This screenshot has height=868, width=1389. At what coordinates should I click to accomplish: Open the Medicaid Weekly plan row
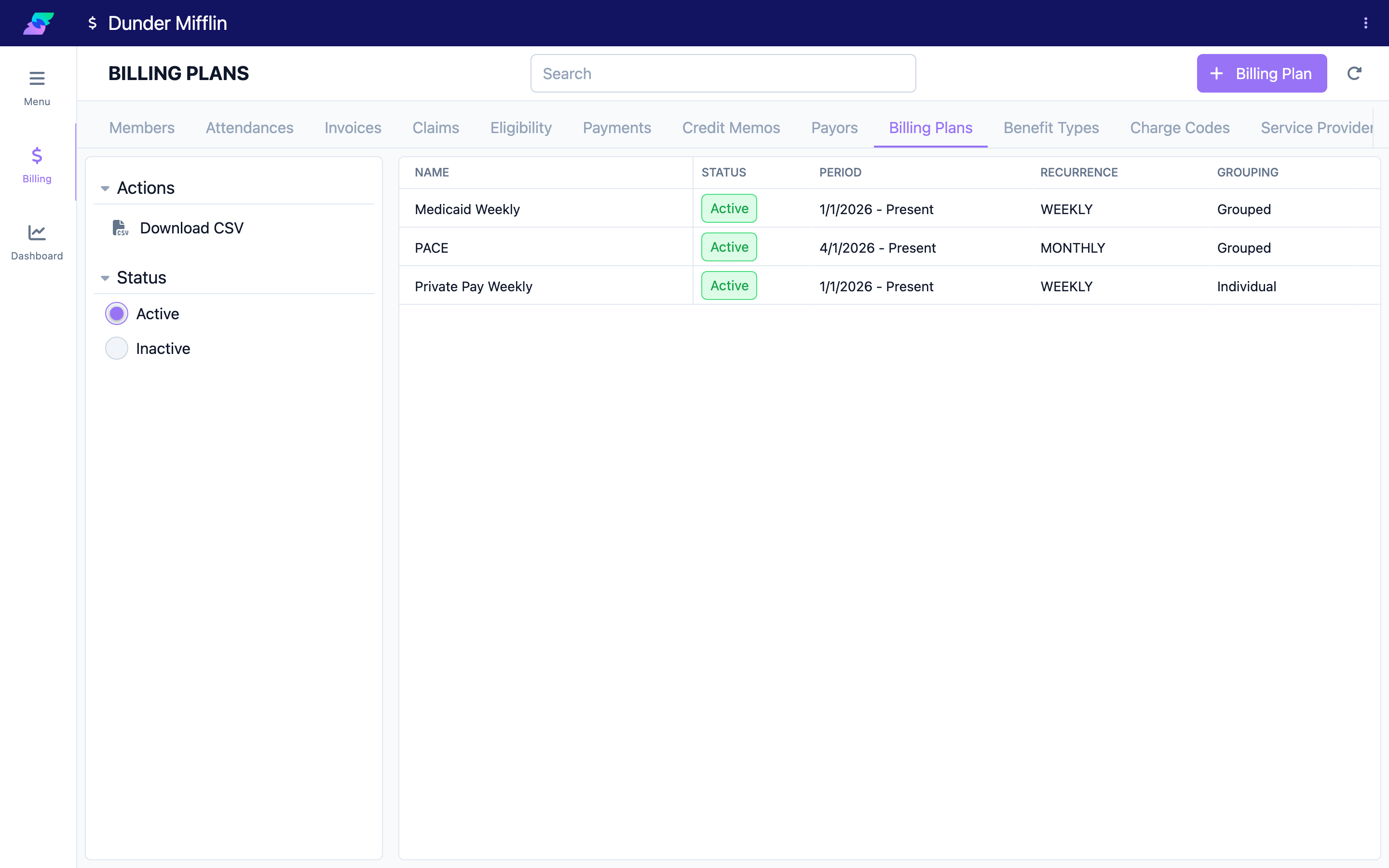889,209
